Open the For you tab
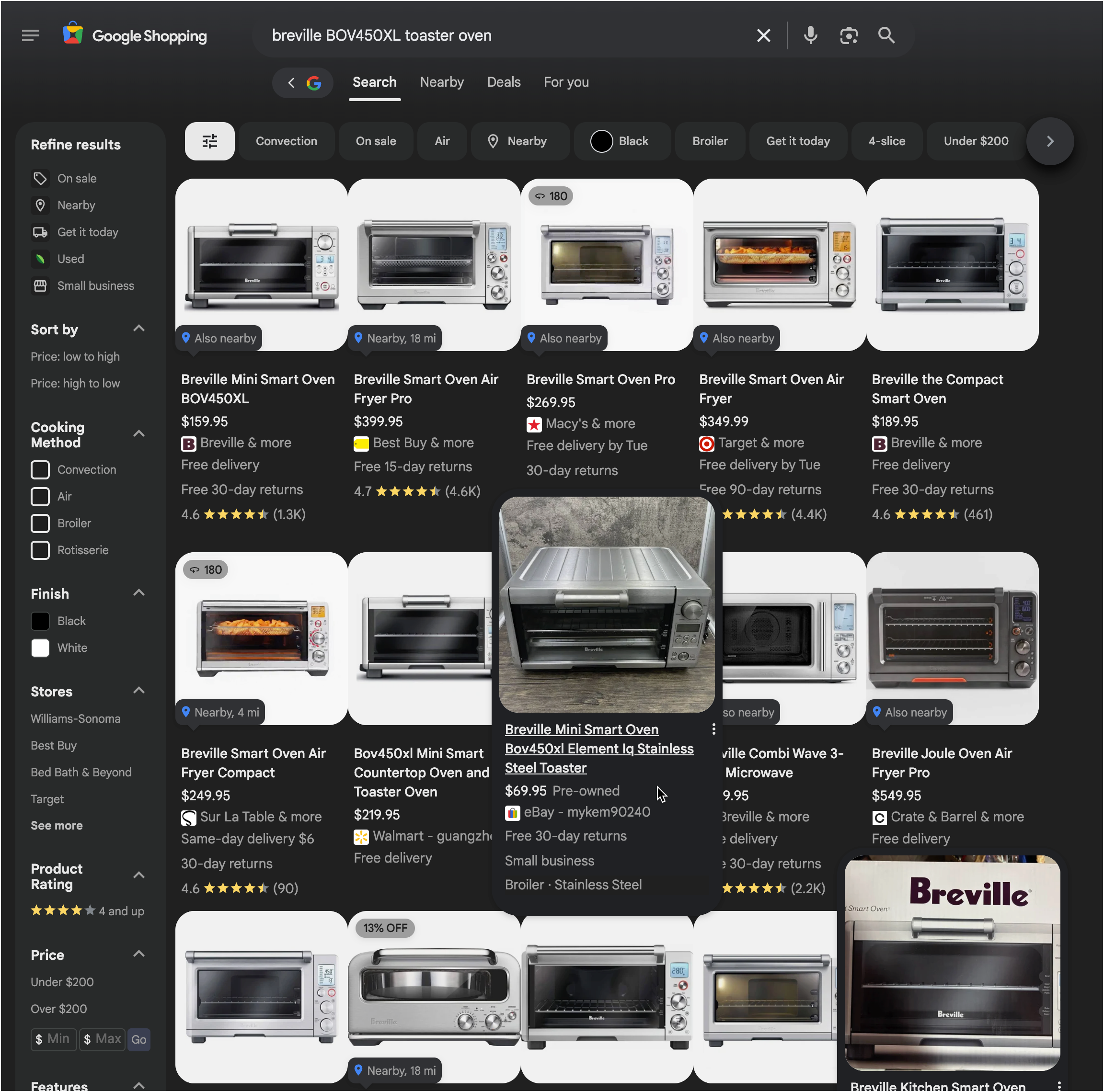 (x=566, y=82)
